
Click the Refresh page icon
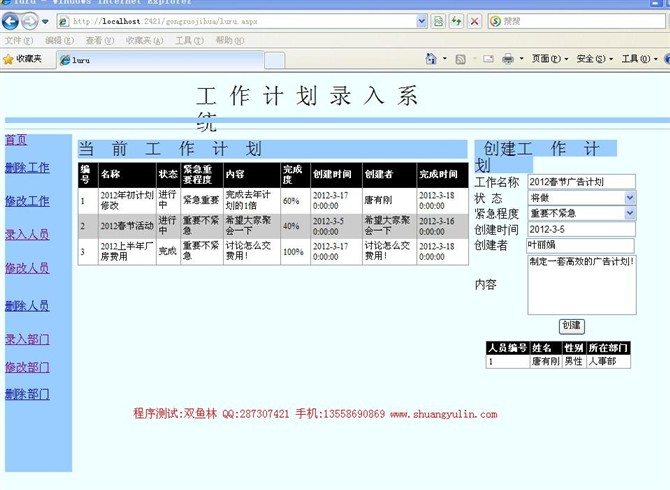pyautogui.click(x=456, y=21)
